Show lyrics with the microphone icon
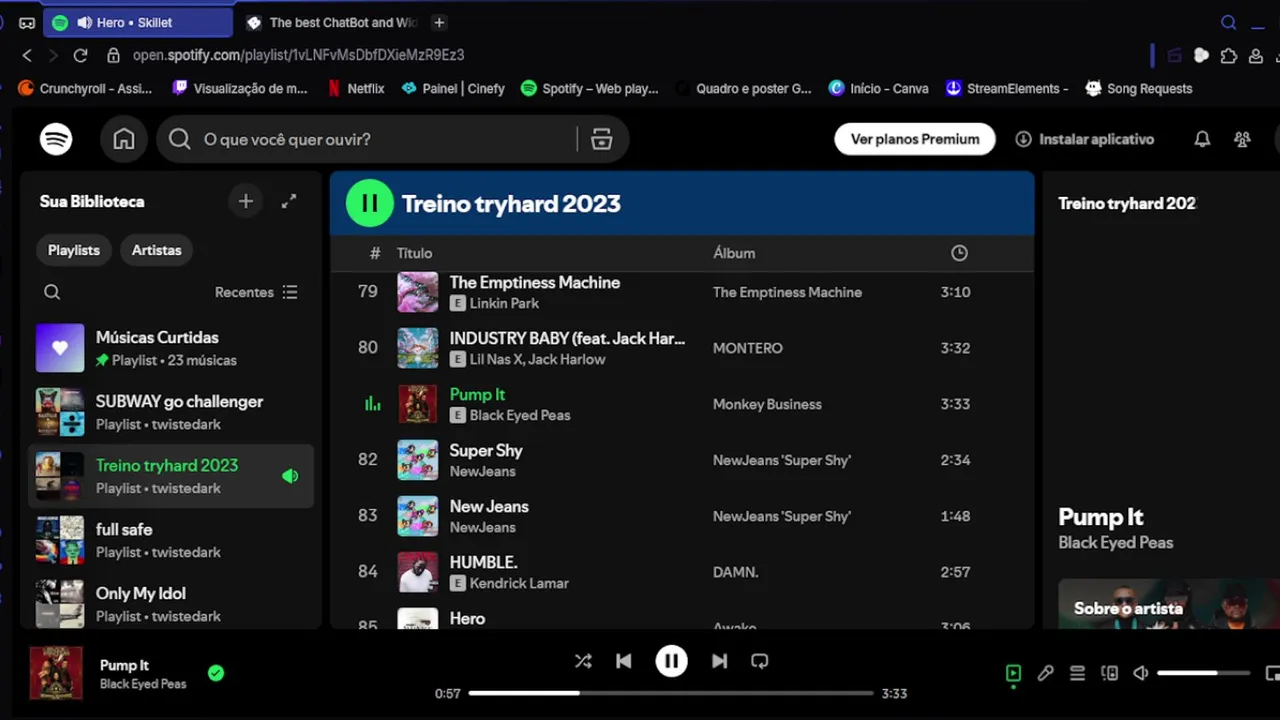The width and height of the screenshot is (1280, 720). [1045, 673]
